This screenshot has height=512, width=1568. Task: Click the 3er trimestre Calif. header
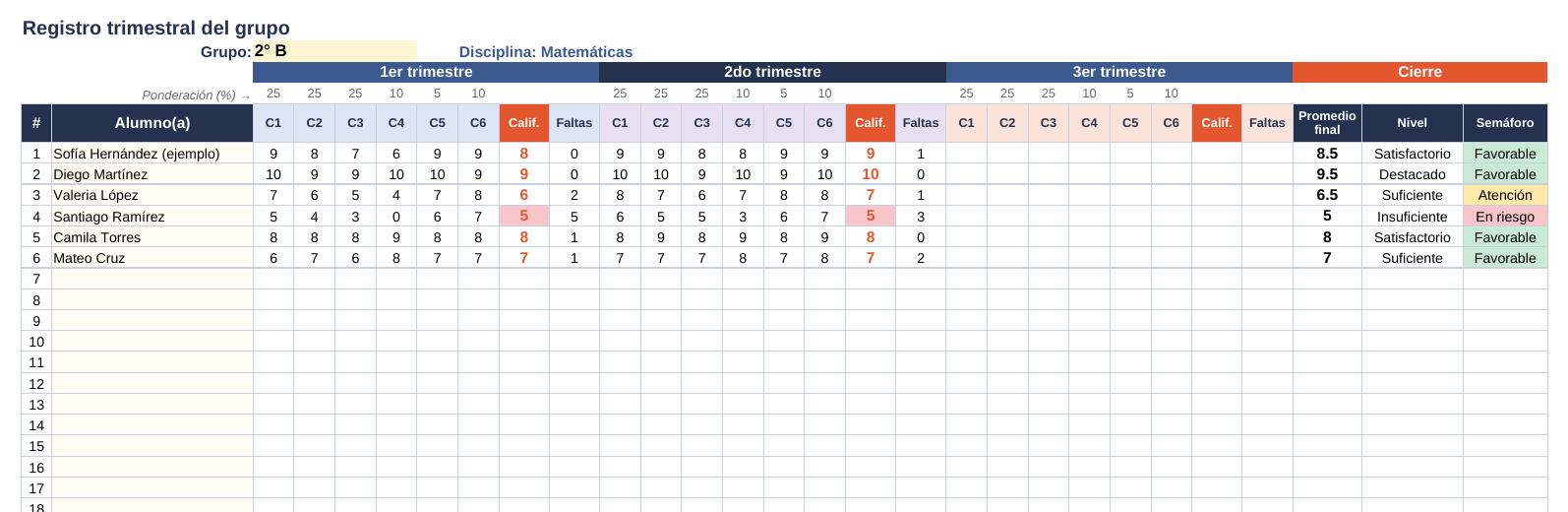(1217, 123)
